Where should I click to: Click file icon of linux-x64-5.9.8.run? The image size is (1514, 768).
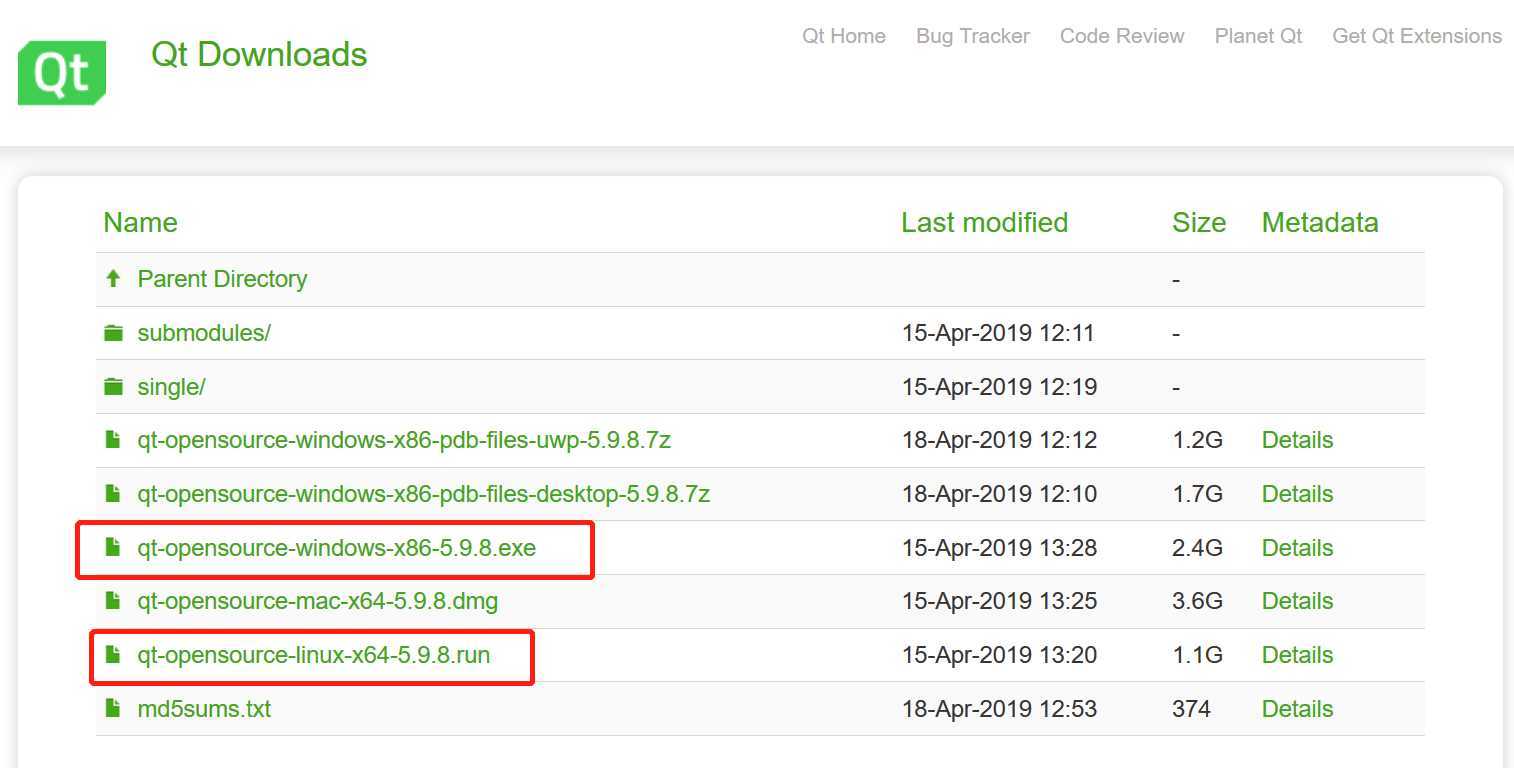click(113, 655)
